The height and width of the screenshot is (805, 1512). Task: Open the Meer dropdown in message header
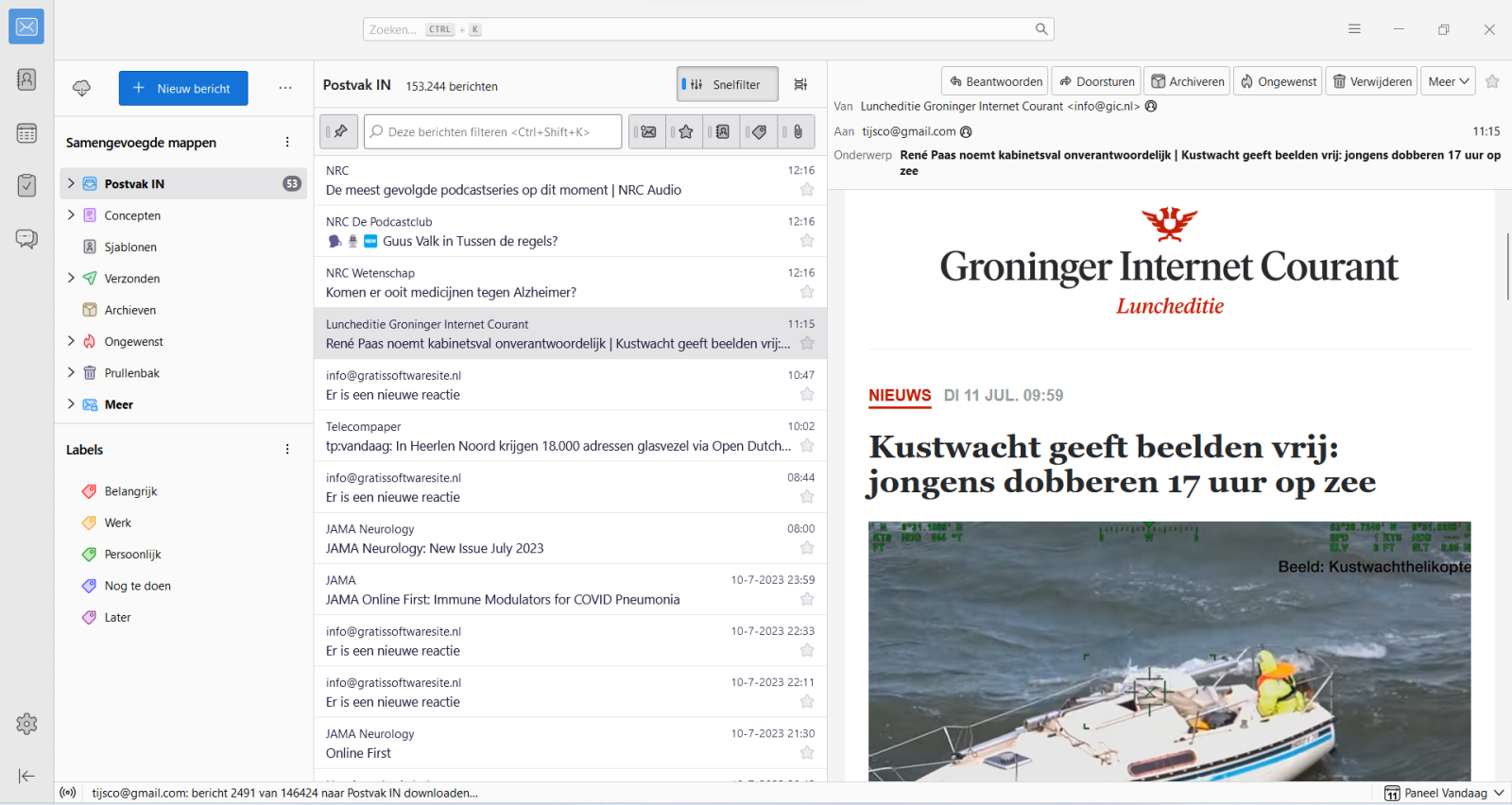1448,82
